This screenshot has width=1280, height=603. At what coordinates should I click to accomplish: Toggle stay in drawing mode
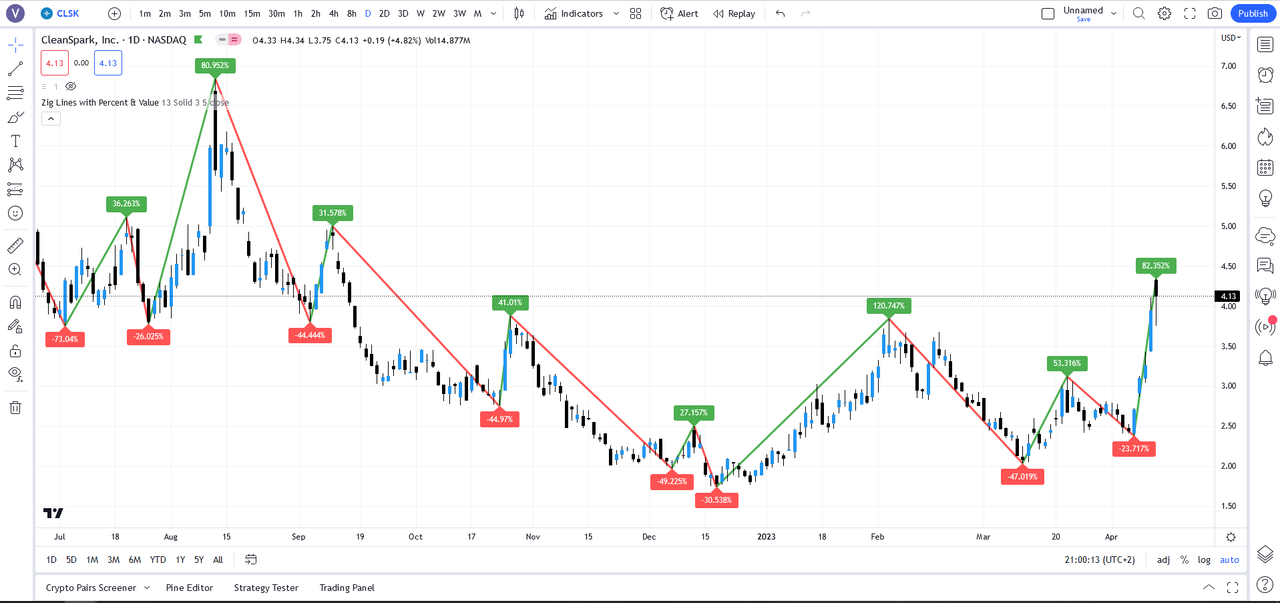click(15, 327)
